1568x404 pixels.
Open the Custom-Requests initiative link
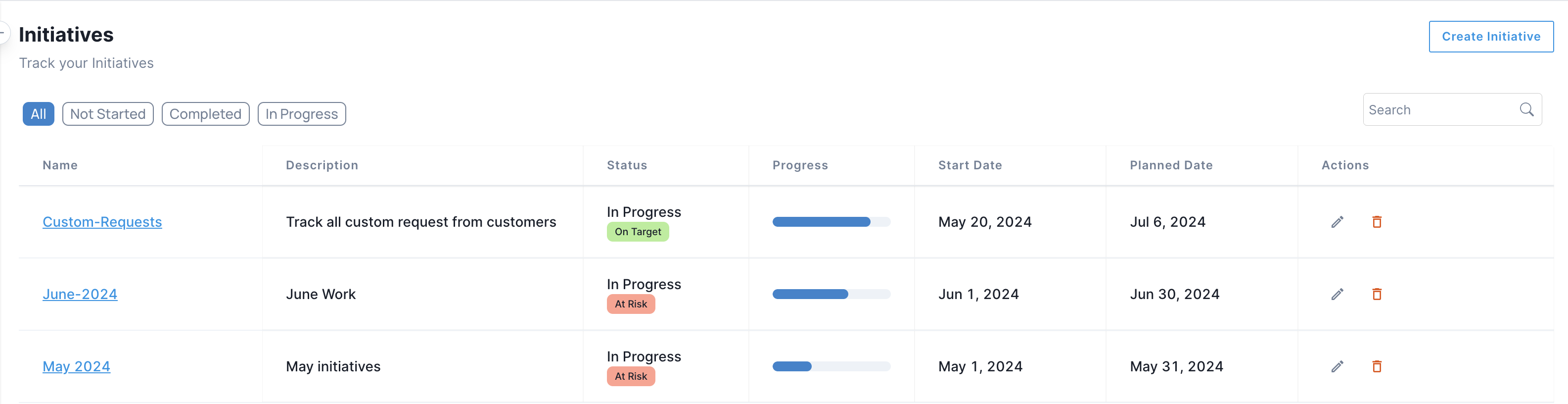point(102,222)
